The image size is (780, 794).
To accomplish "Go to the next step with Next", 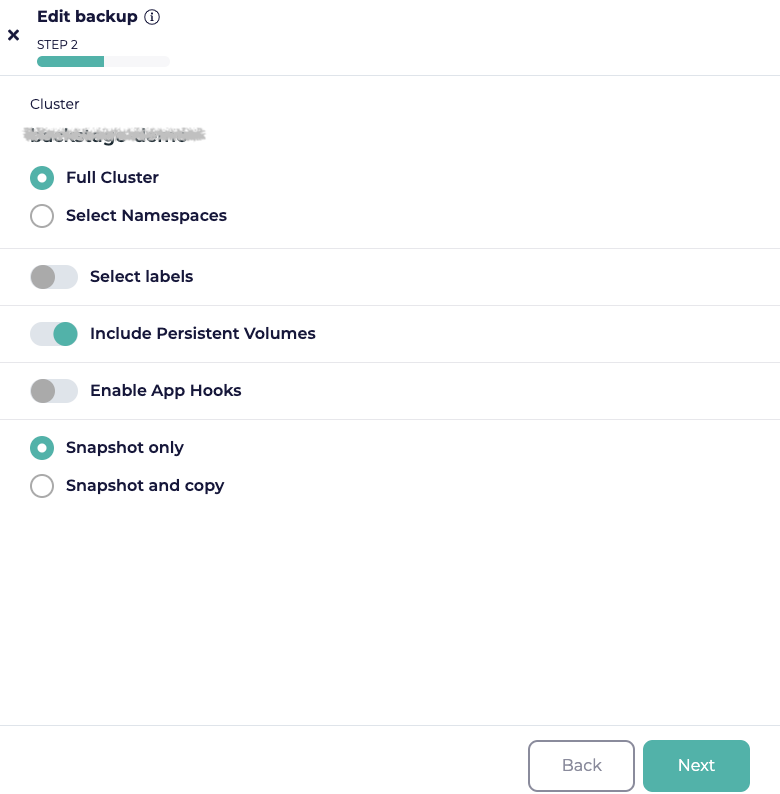I will [x=696, y=765].
